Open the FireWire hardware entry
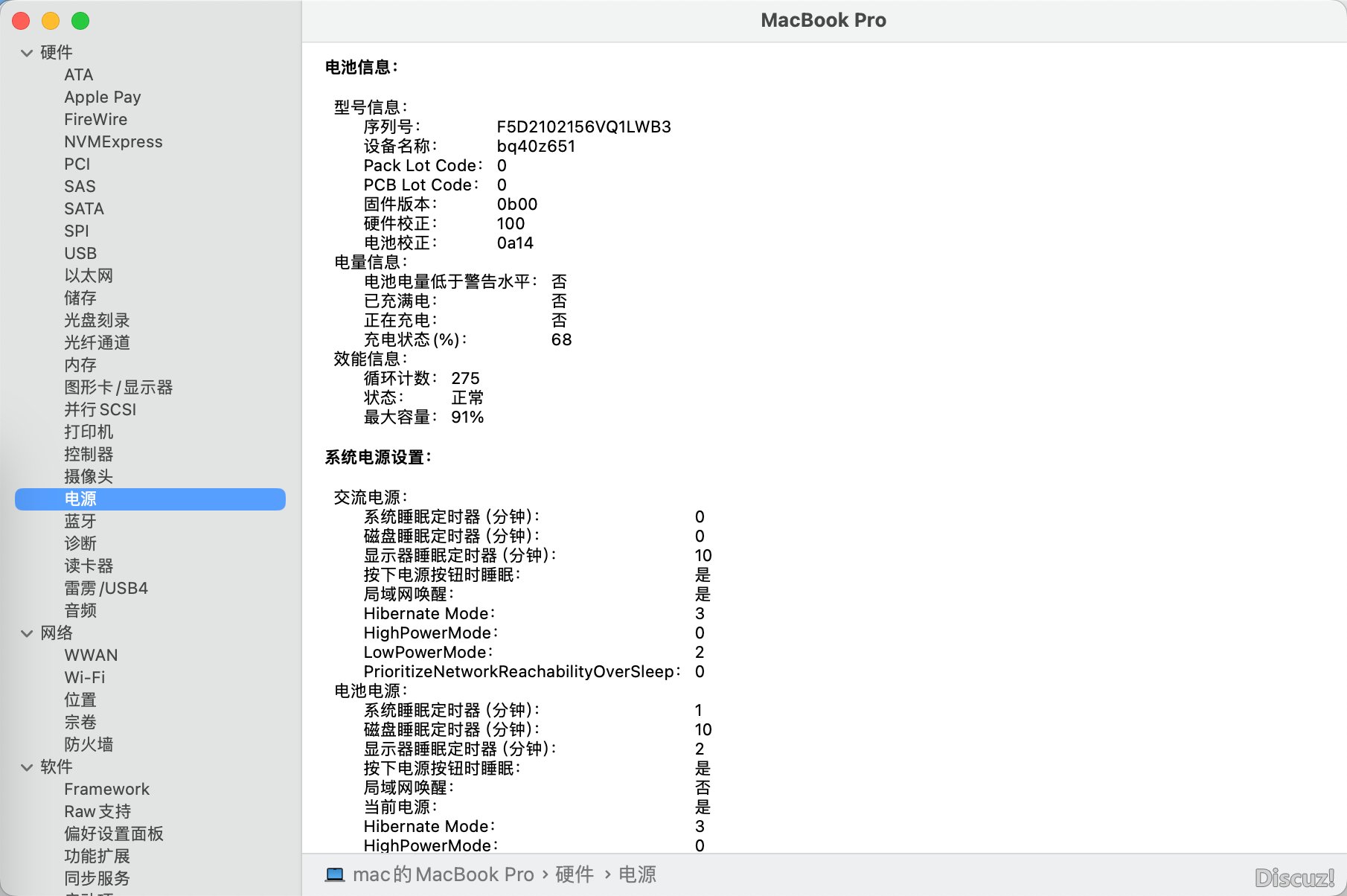The image size is (1347, 896). click(x=96, y=120)
